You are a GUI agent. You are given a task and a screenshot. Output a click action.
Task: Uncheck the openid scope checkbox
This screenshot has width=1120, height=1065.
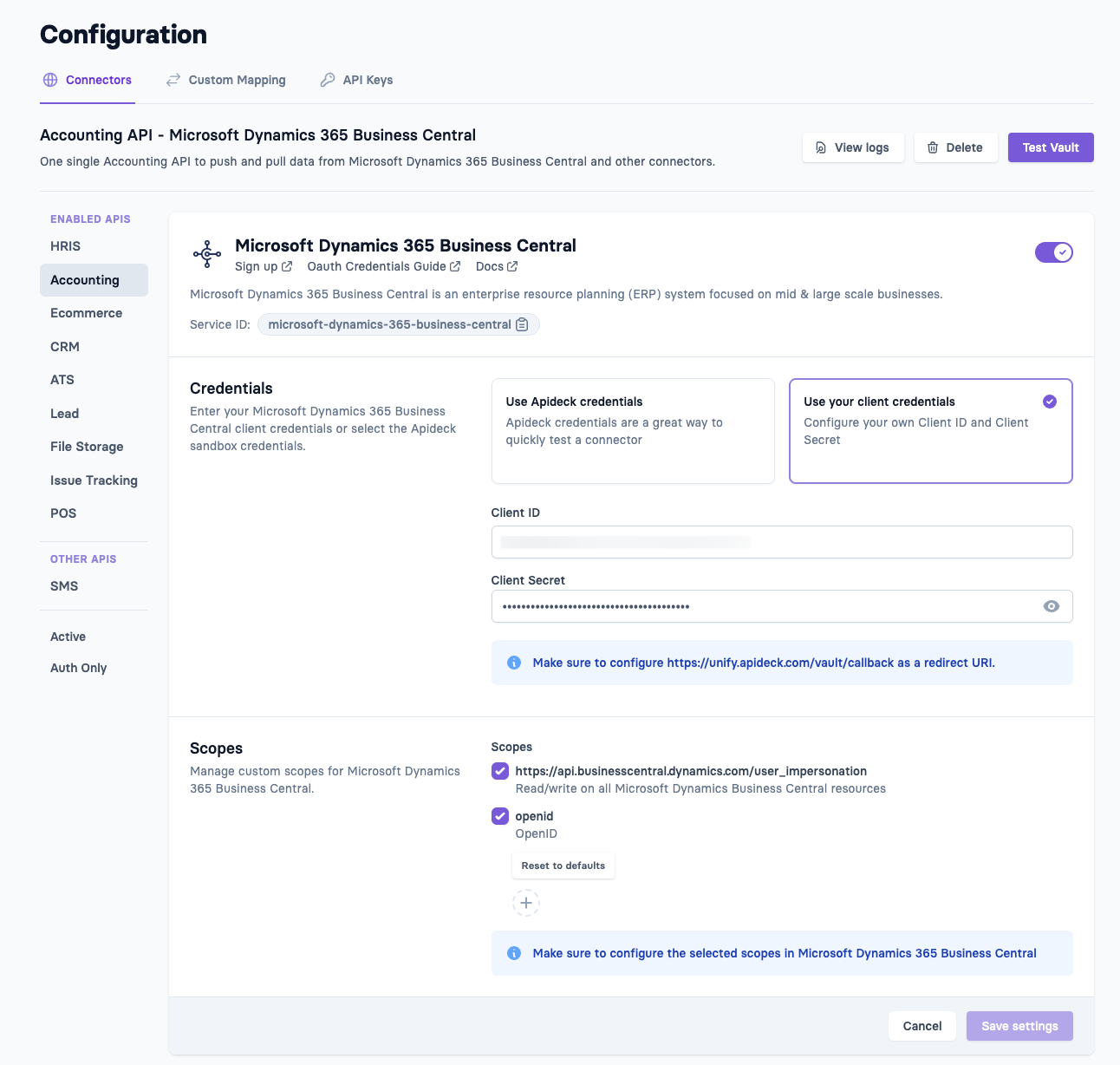click(x=500, y=816)
